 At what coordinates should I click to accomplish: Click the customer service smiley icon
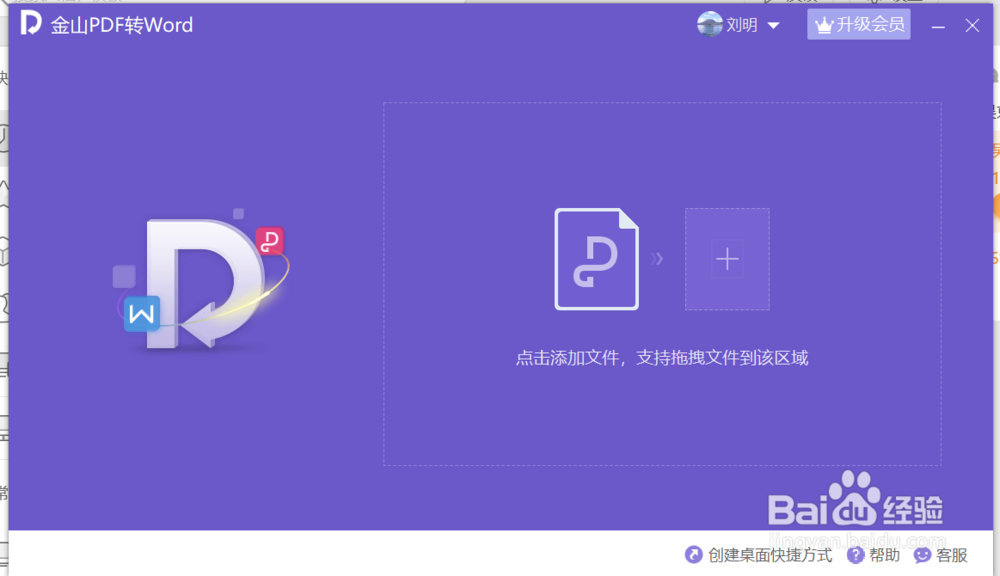click(922, 555)
